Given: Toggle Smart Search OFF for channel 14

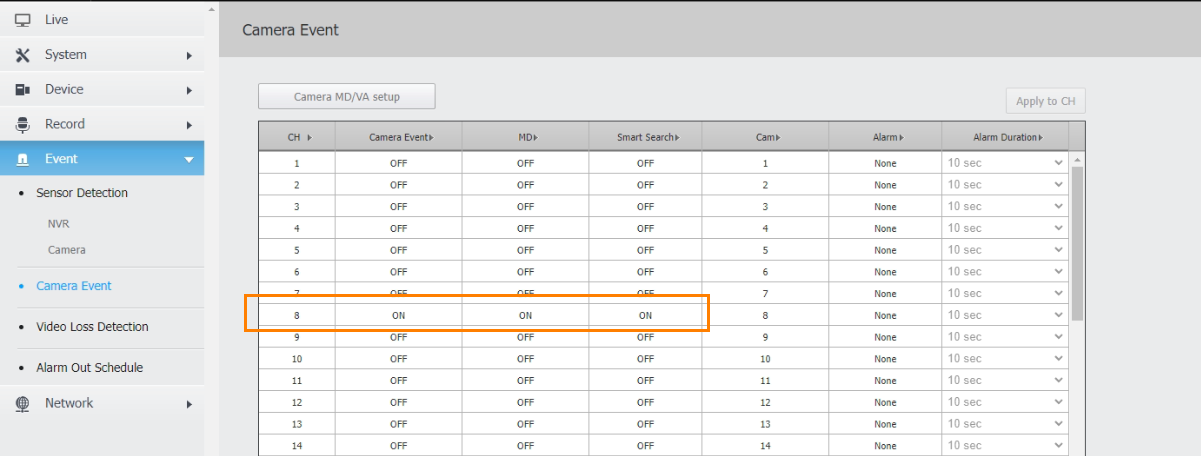Looking at the screenshot, I should pyautogui.click(x=645, y=446).
